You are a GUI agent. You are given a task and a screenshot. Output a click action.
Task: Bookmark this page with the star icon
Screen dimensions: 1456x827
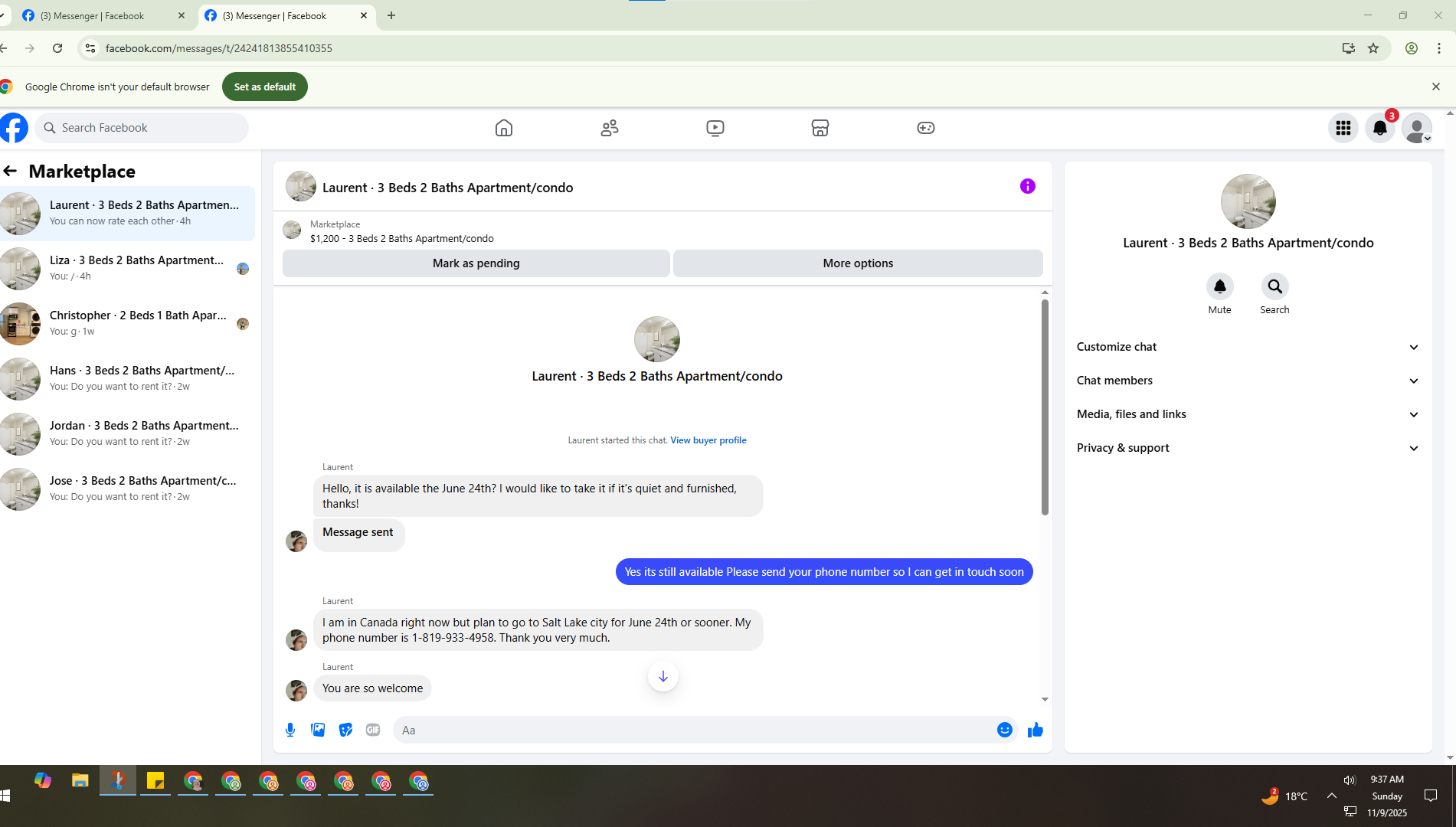1373,48
